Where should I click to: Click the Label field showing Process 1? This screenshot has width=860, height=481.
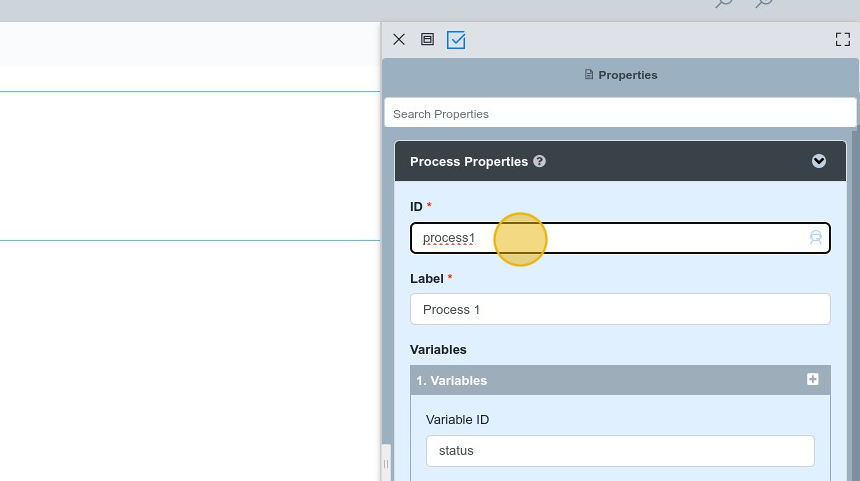[x=620, y=309]
